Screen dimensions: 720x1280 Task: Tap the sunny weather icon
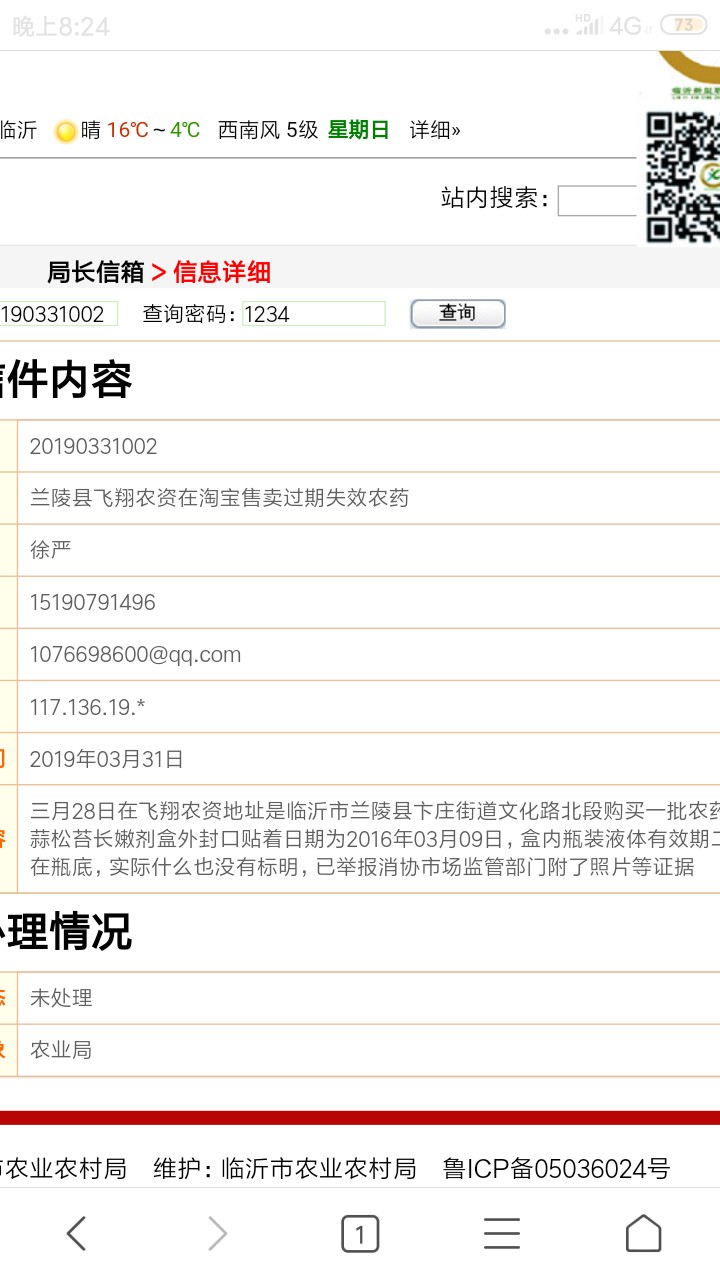click(66, 131)
